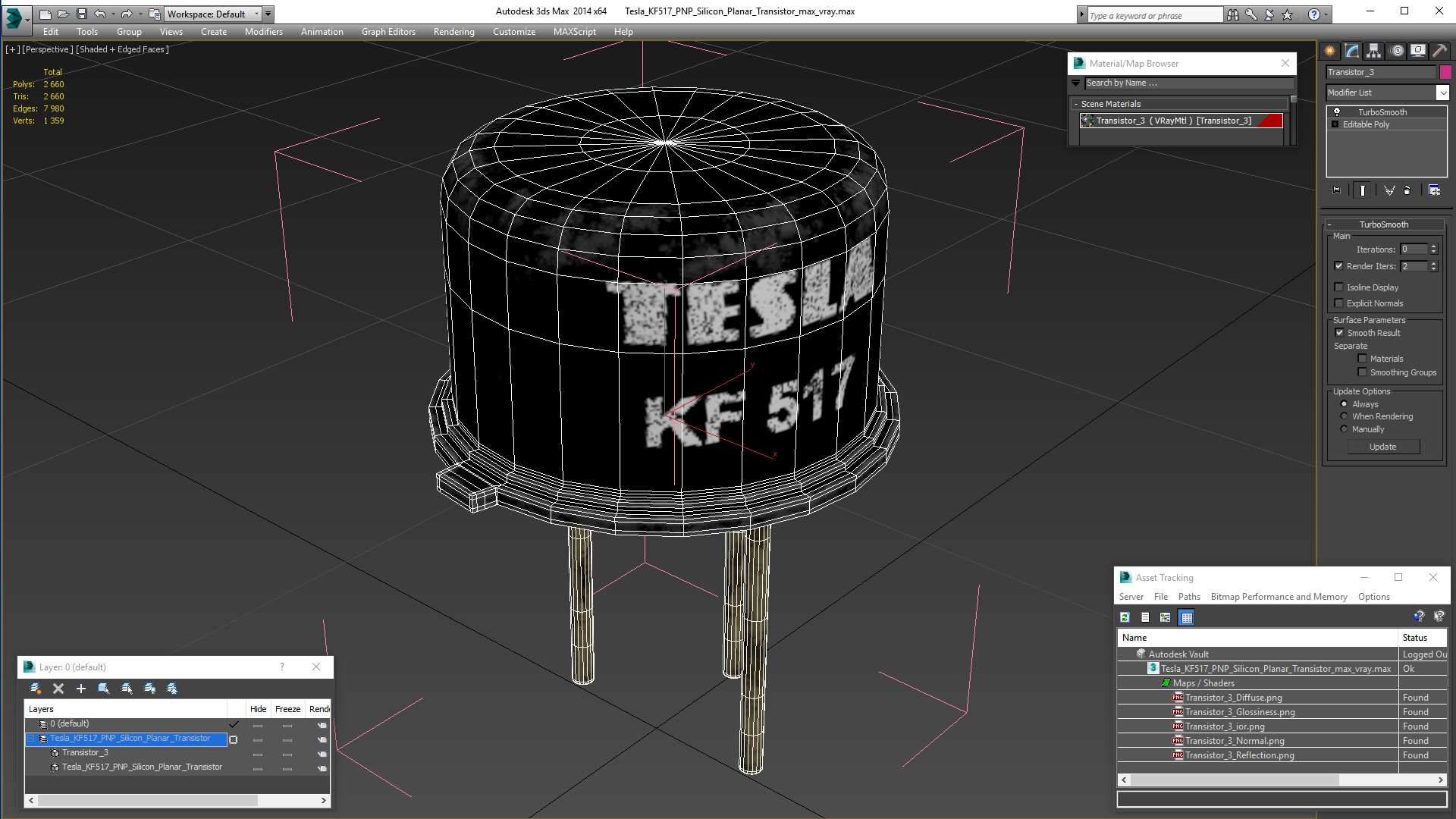This screenshot has height=819, width=1456.
Task: Enable Separate by Materials checkbox
Action: pyautogui.click(x=1362, y=359)
